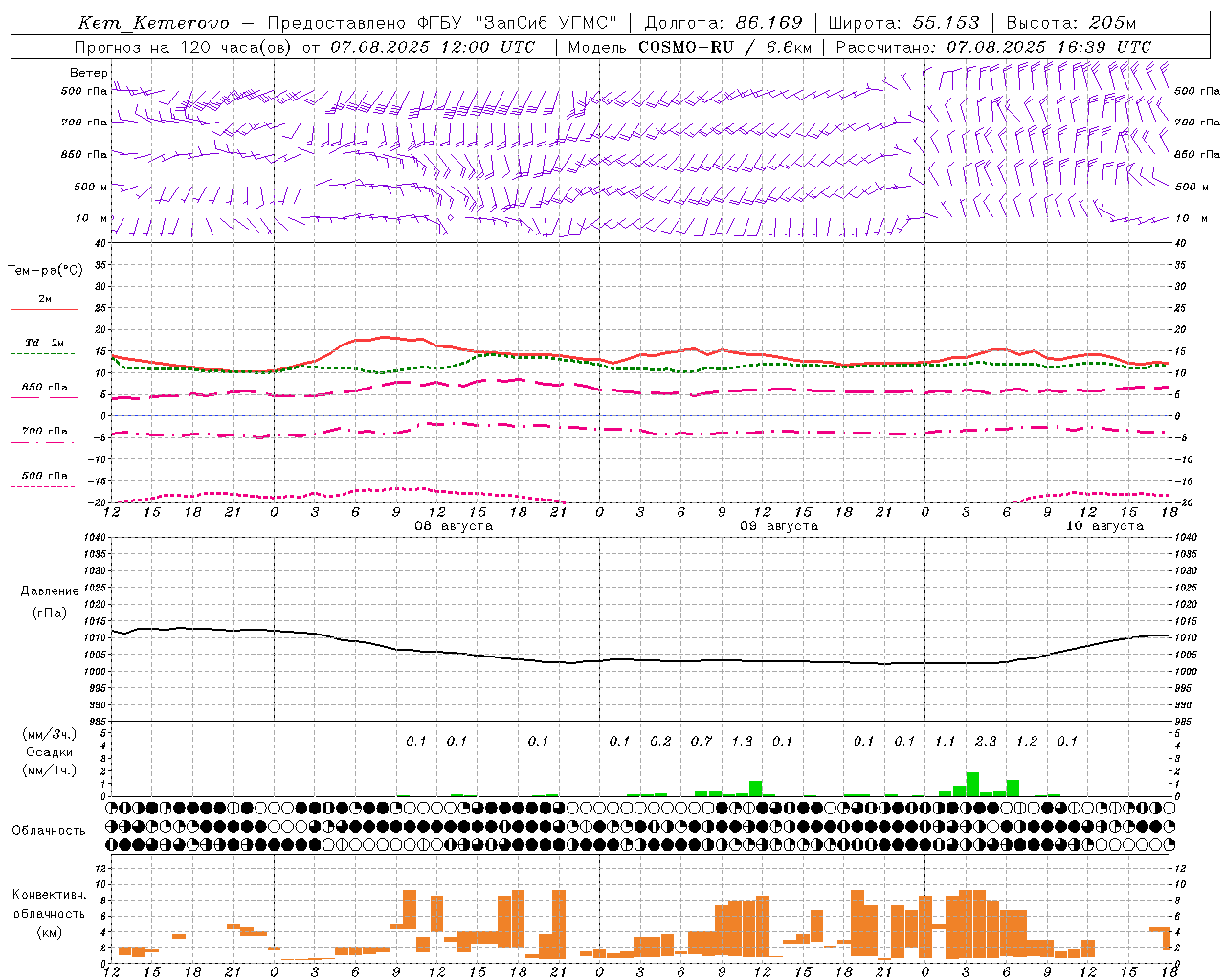1225x980 pixels.
Task: Click the 'Облачность' cloudiness label
Action: tap(49, 831)
